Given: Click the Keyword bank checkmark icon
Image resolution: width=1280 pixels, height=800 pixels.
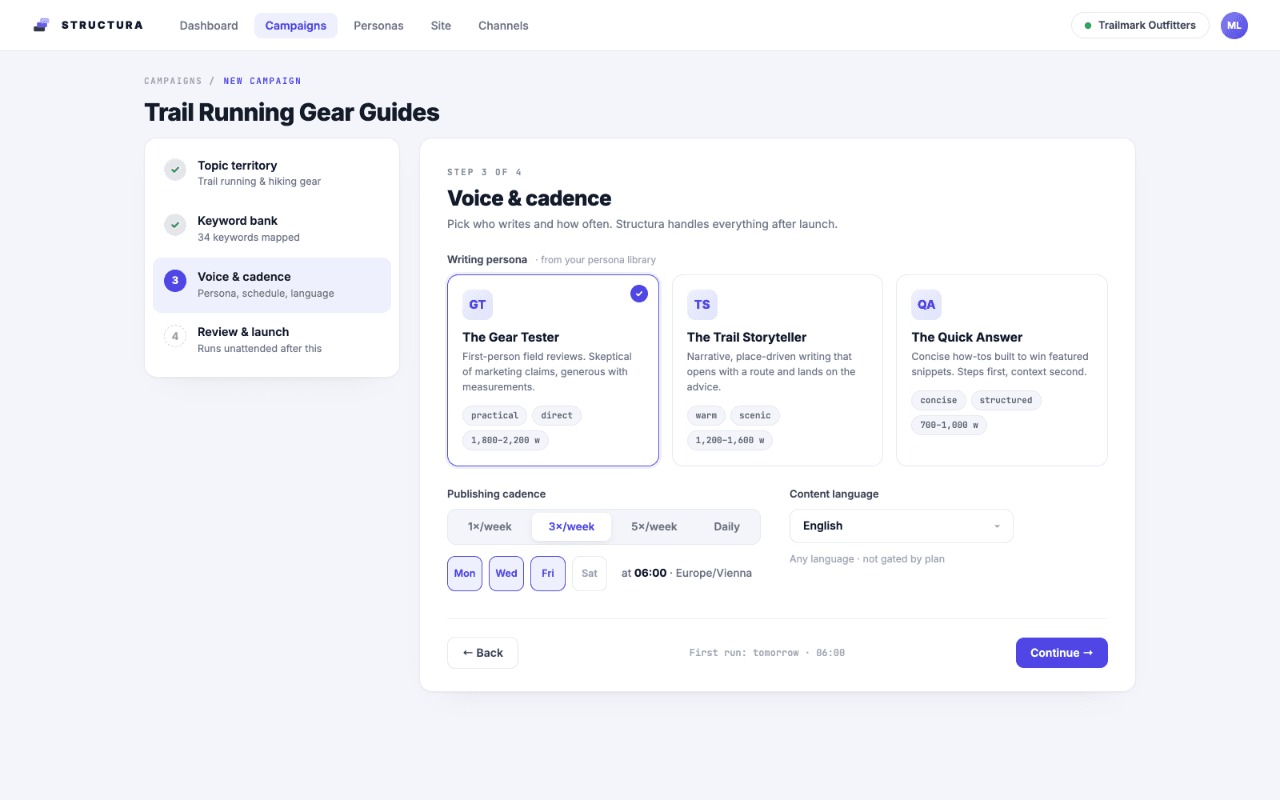Looking at the screenshot, I should (x=175, y=225).
